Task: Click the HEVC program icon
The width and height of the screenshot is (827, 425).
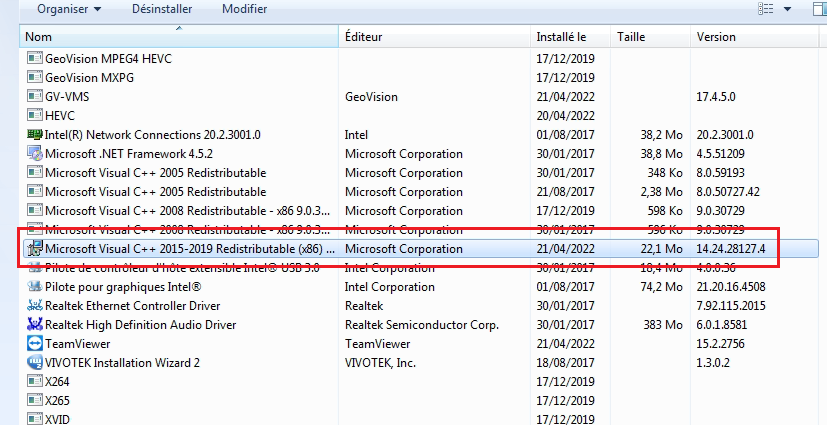Action: click(35, 115)
